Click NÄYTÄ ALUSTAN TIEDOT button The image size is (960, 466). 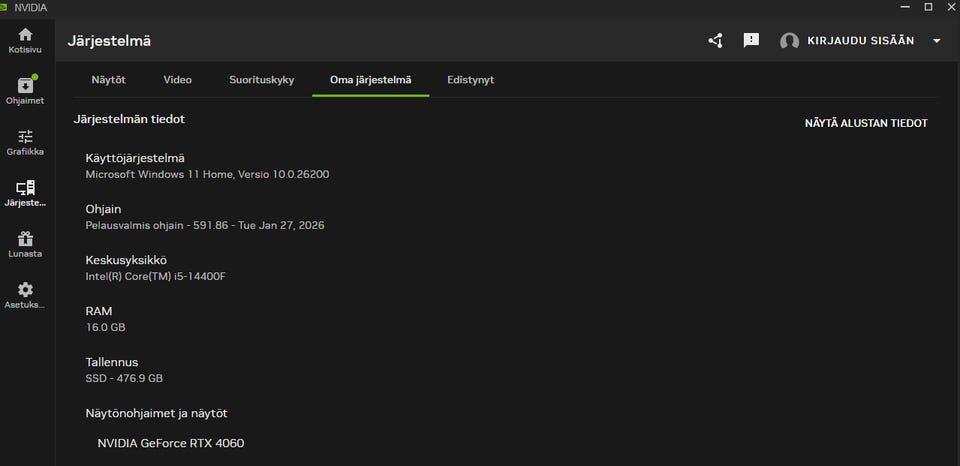point(866,123)
